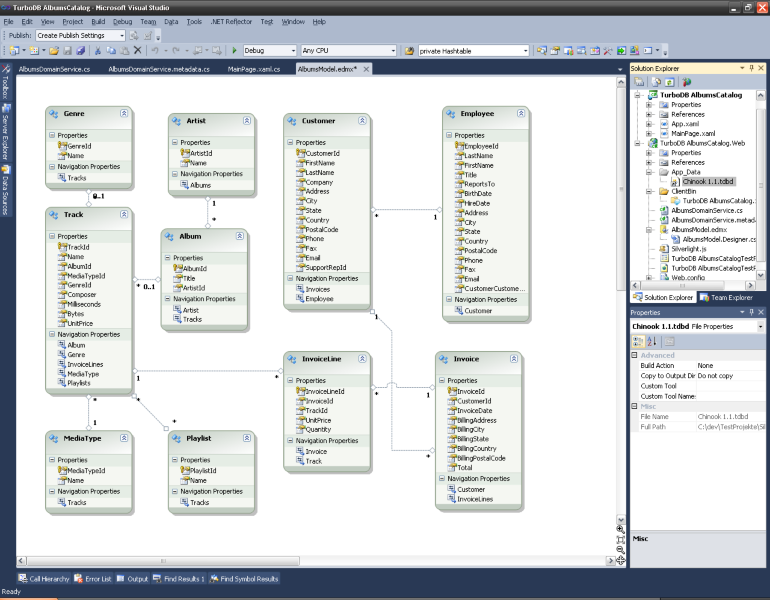Click Solution Explorer's Show All Files icon
This screenshot has height=600, width=770.
pyautogui.click(x=656, y=82)
